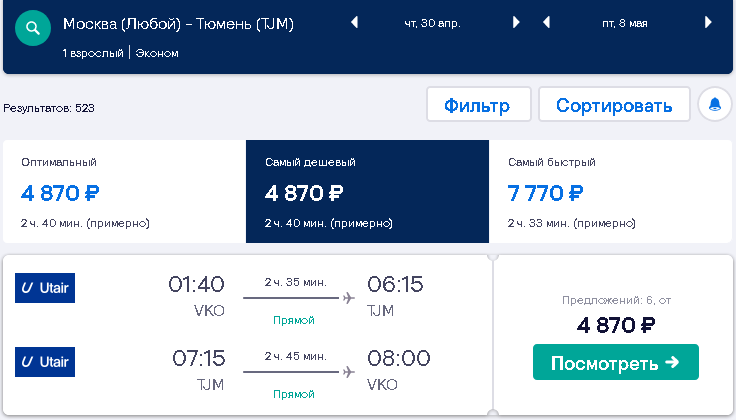The image size is (736, 420).
Task: Click the outbound flight plane arrow icon
Action: tap(348, 298)
